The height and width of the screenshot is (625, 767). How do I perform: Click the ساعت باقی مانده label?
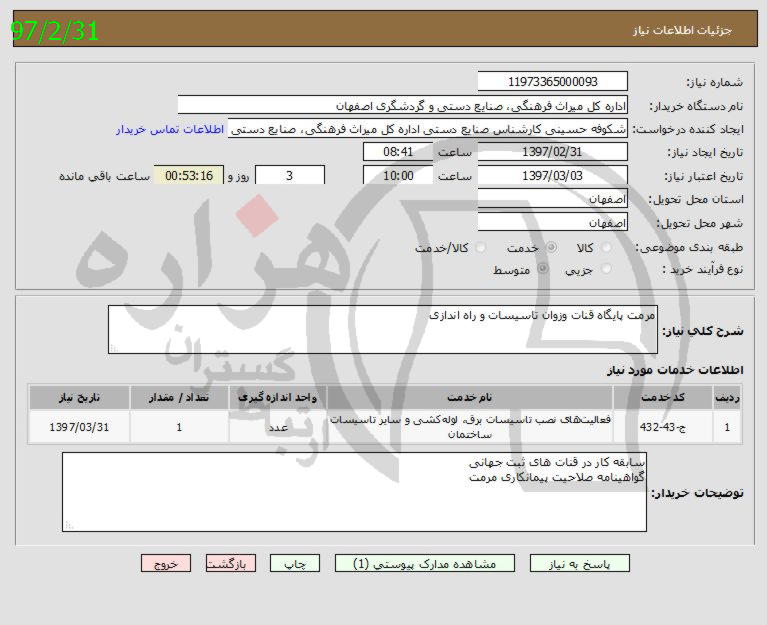point(104,176)
